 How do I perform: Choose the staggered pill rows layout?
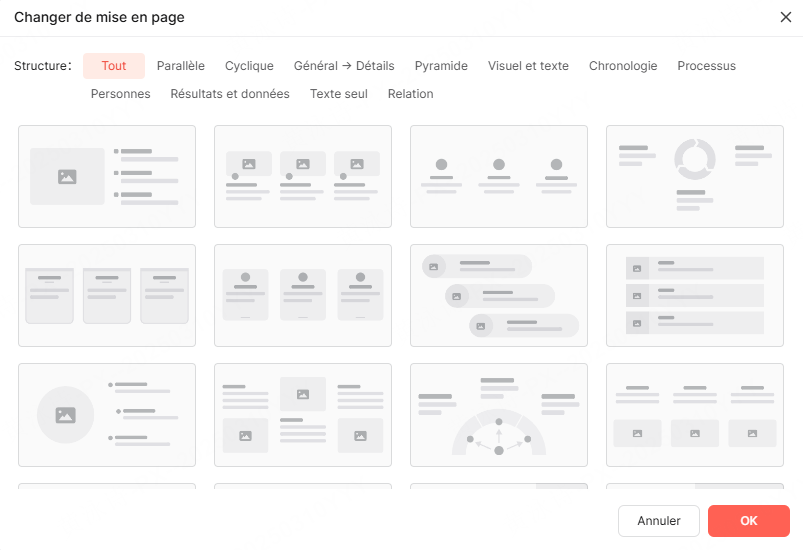499,296
